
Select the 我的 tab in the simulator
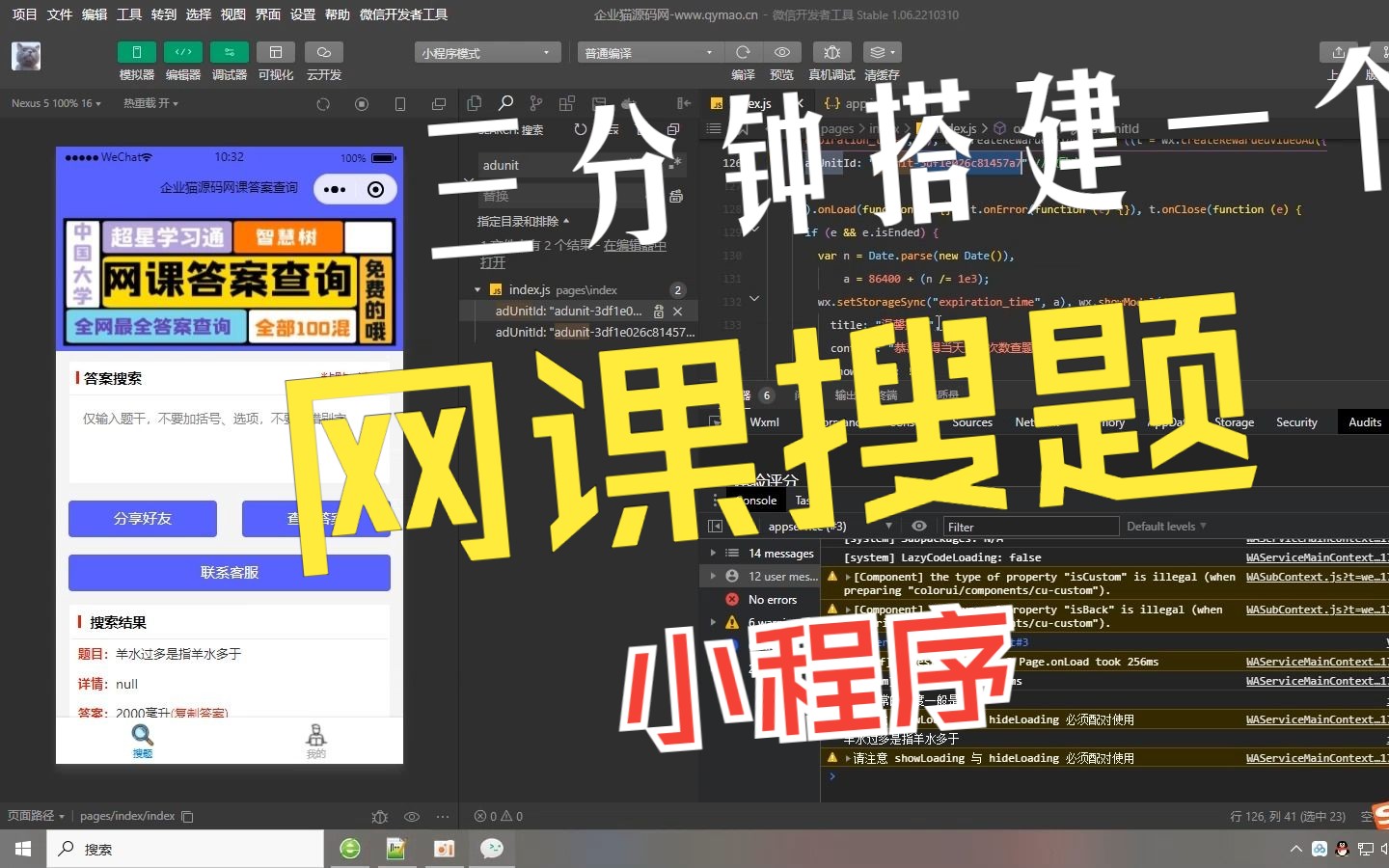pos(316,741)
